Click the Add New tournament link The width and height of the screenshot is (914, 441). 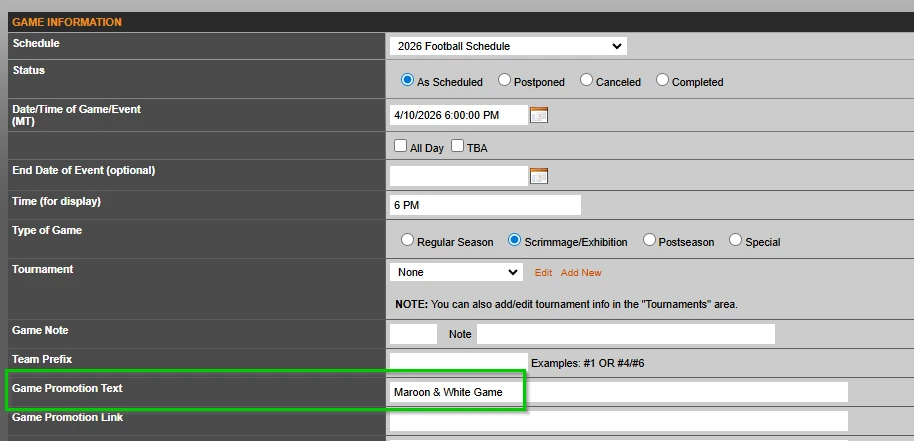coord(581,273)
